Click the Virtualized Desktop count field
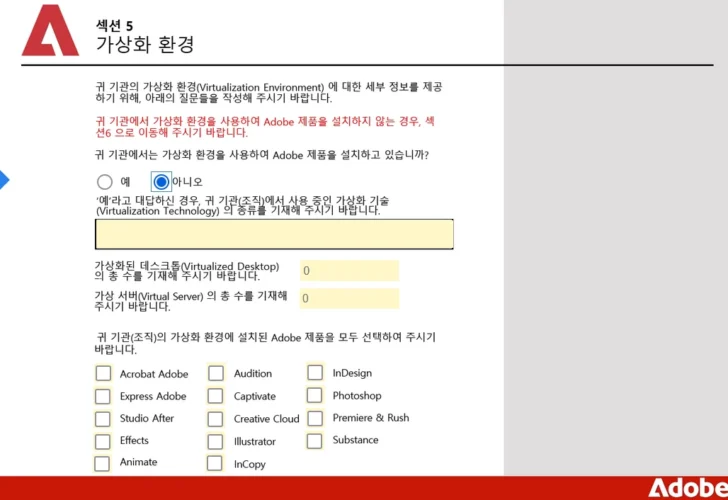Screen dimensions: 728x500 click(x=349, y=271)
